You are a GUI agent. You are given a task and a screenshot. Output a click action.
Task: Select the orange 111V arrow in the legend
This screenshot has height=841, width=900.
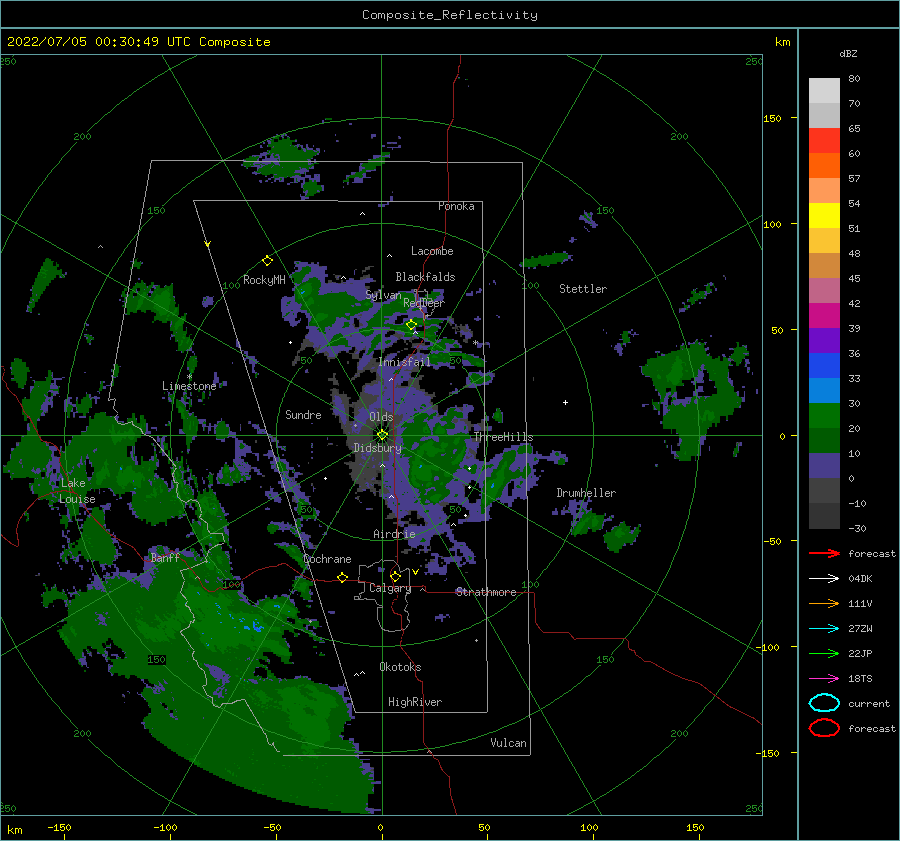point(824,603)
